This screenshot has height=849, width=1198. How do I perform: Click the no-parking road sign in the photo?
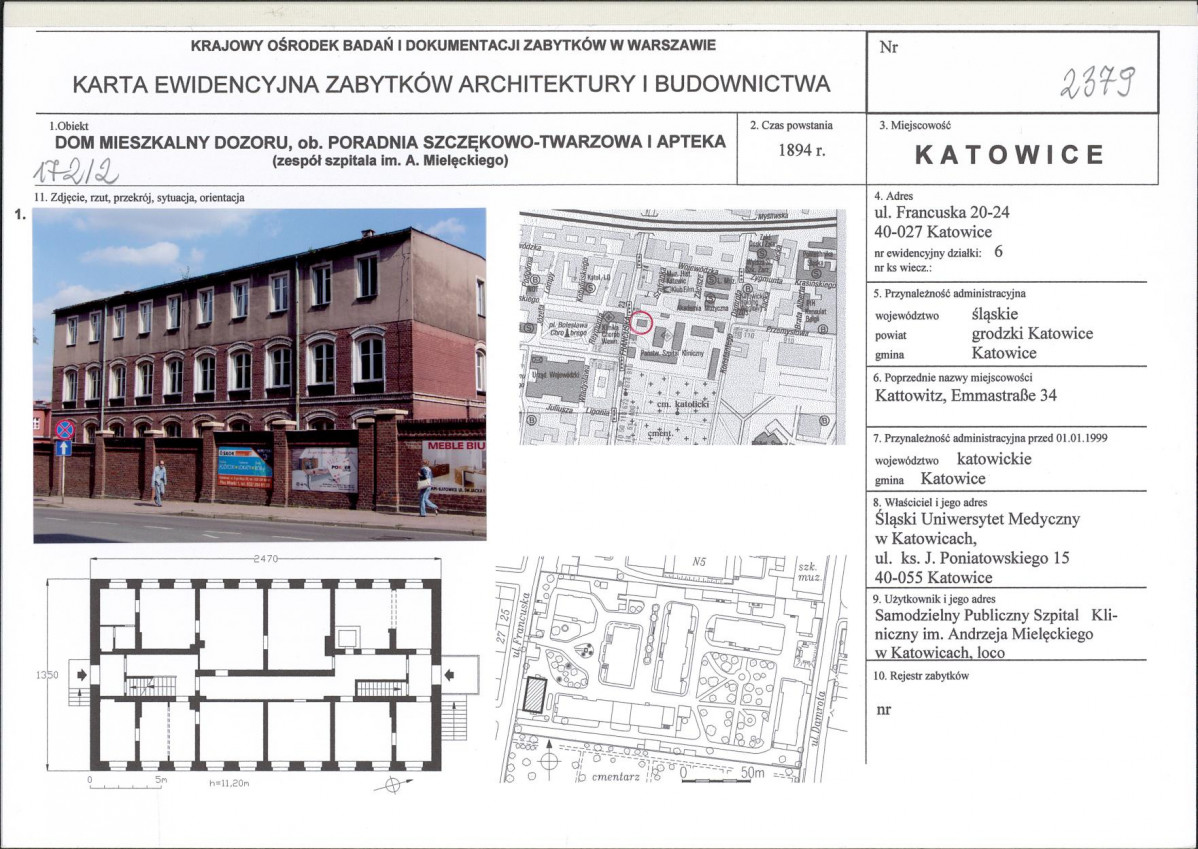[64, 430]
